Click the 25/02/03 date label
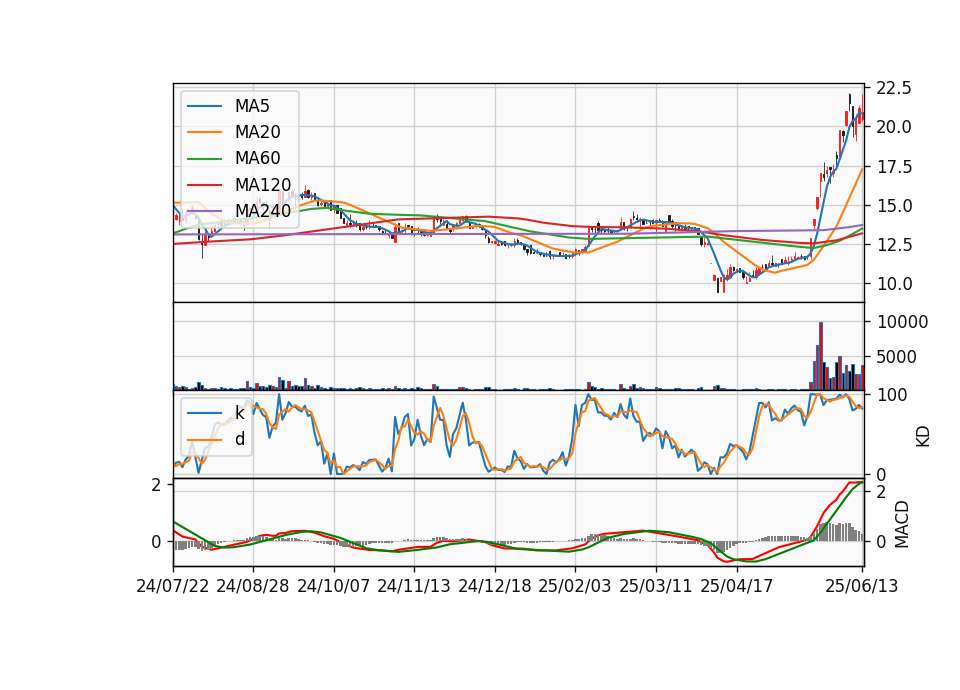The width and height of the screenshot is (960, 690). pyautogui.click(x=575, y=586)
